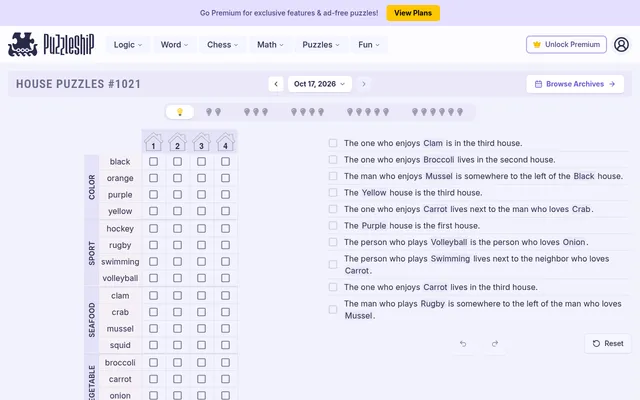Click the house 1 column icon
Image resolution: width=640 pixels, height=400 pixels.
point(153,142)
